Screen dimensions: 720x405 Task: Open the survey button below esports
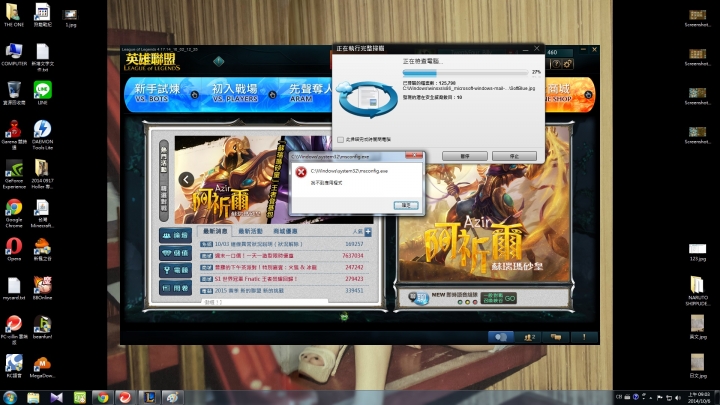pos(175,288)
